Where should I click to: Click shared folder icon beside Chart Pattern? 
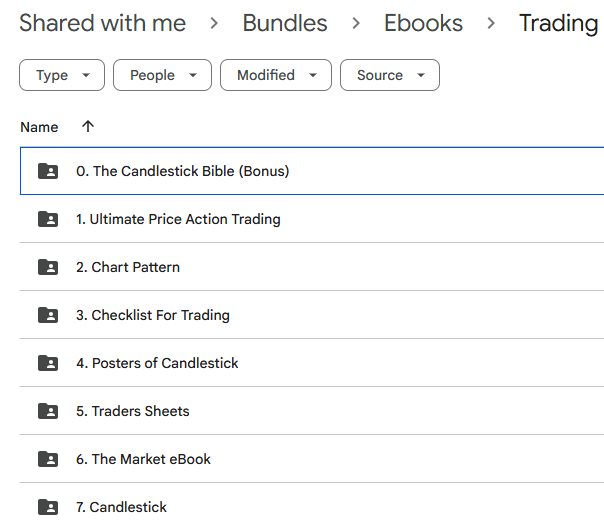click(x=48, y=267)
